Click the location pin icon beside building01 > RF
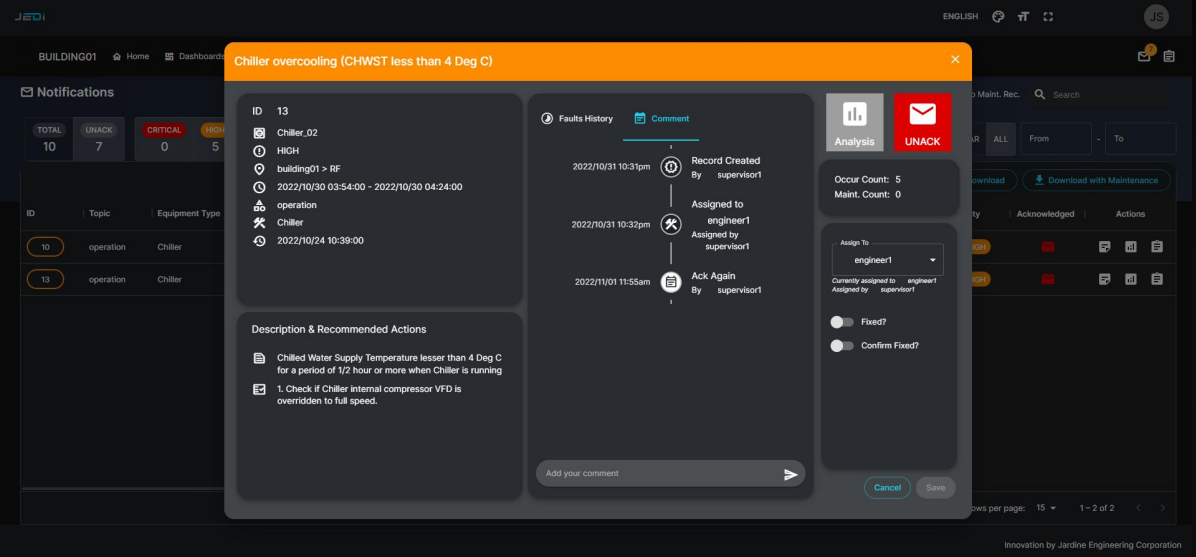Image resolution: width=1196 pixels, height=557 pixels. [259, 169]
